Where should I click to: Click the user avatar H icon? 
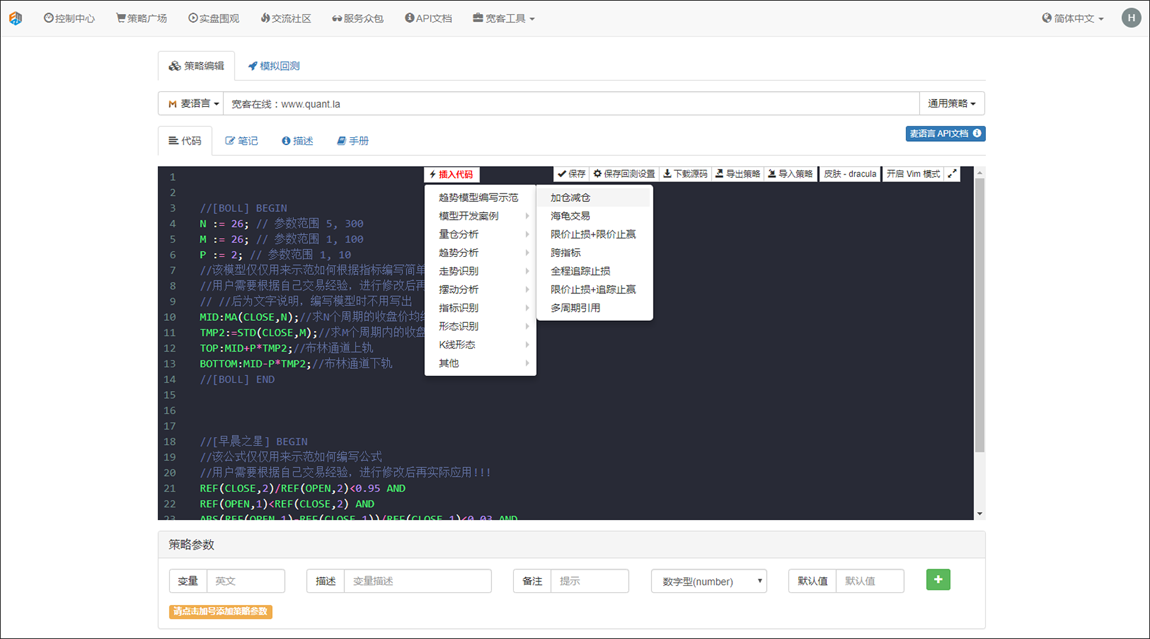pyautogui.click(x=1130, y=18)
